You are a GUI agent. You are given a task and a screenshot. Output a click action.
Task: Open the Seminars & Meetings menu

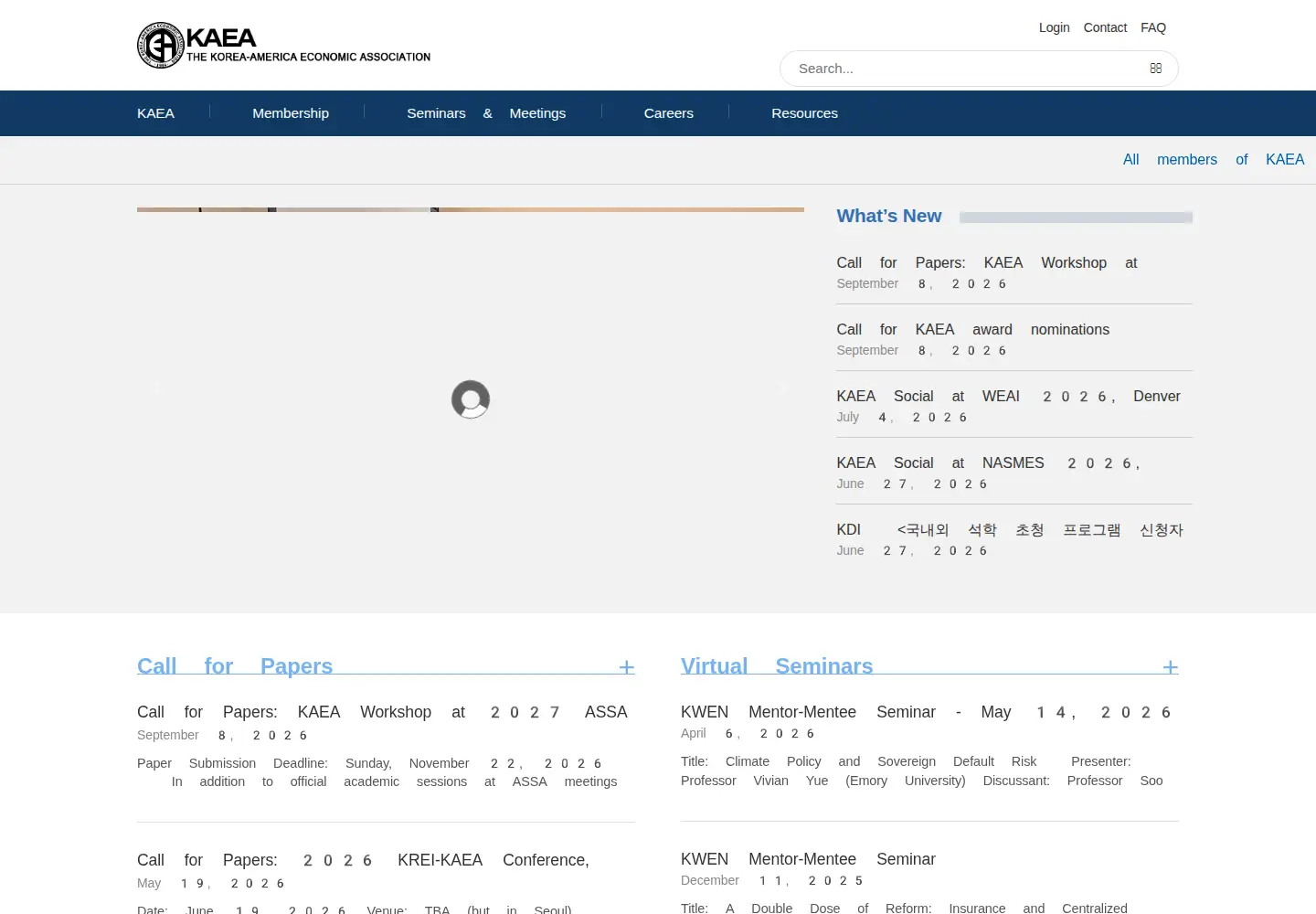click(486, 113)
